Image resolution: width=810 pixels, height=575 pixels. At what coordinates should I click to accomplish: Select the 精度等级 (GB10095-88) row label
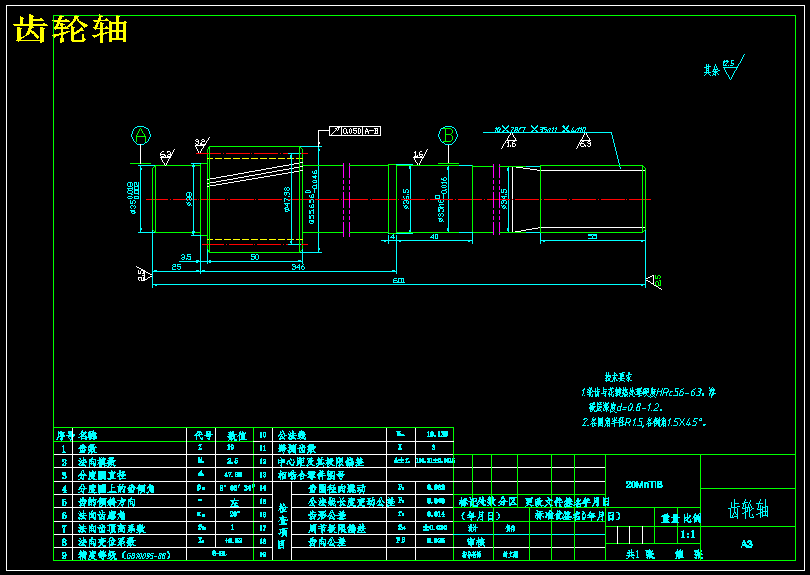pos(124,555)
